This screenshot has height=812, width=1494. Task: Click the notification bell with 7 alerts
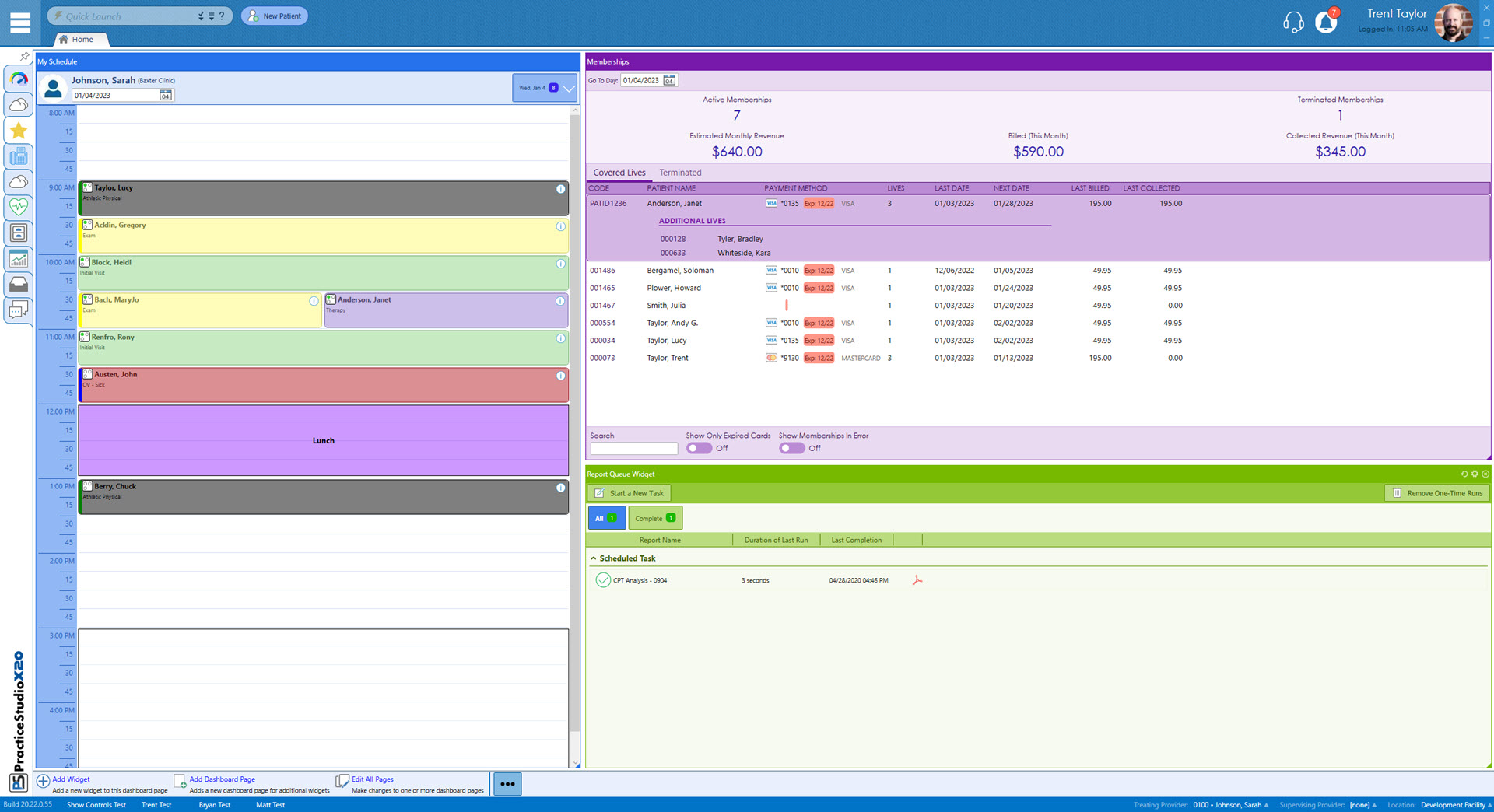click(x=1324, y=23)
